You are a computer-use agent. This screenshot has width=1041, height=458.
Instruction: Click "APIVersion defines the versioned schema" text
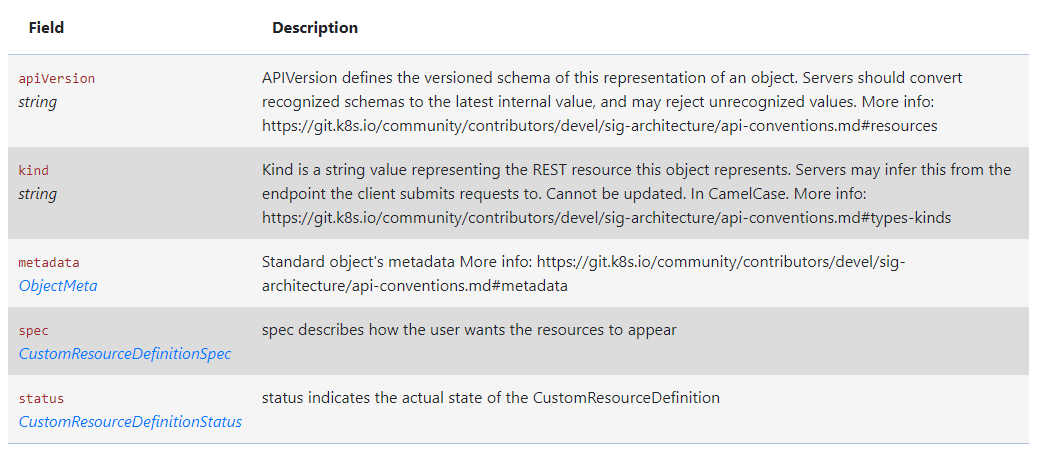tap(400, 78)
